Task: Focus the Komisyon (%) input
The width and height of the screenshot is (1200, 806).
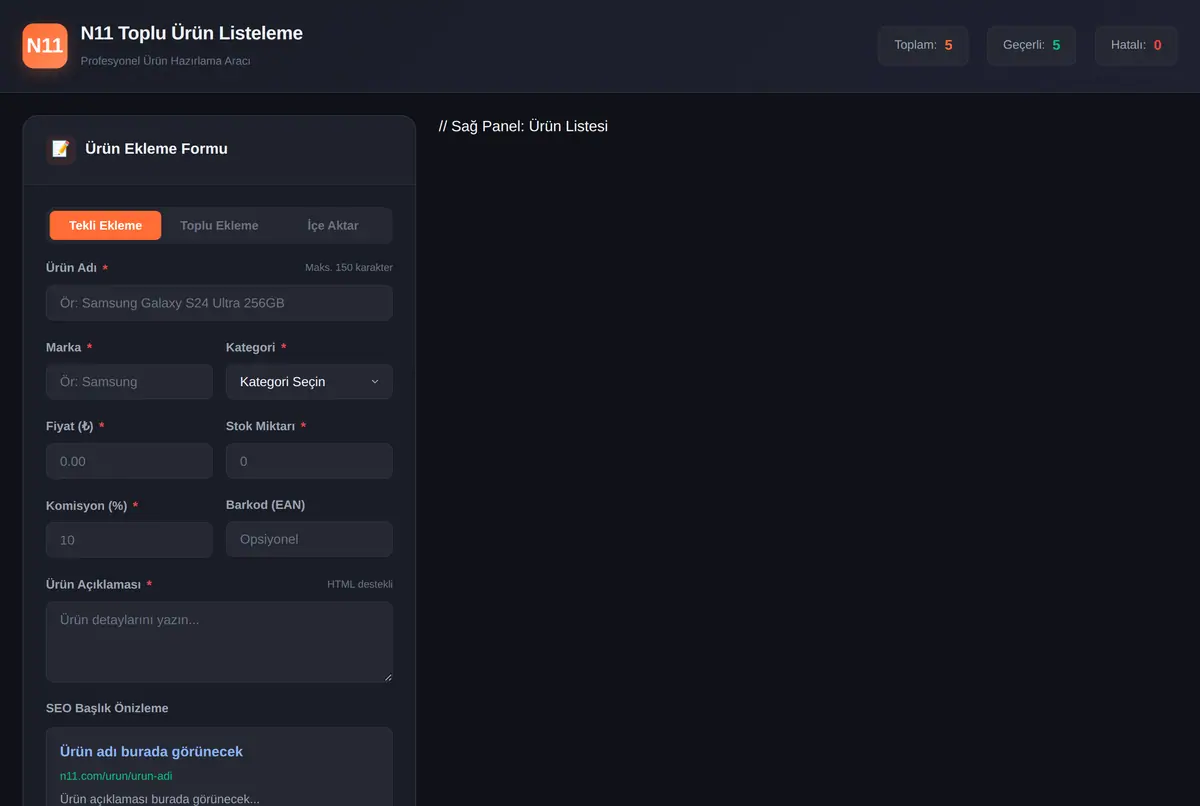Action: pyautogui.click(x=129, y=540)
